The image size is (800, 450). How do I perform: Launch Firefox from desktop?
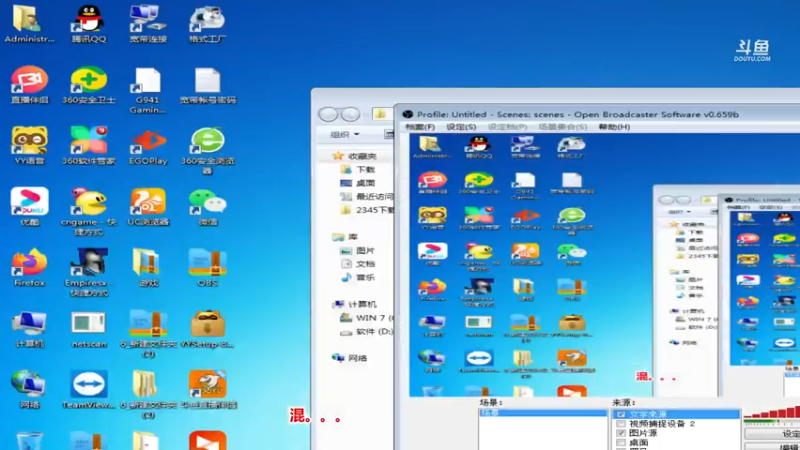30,267
